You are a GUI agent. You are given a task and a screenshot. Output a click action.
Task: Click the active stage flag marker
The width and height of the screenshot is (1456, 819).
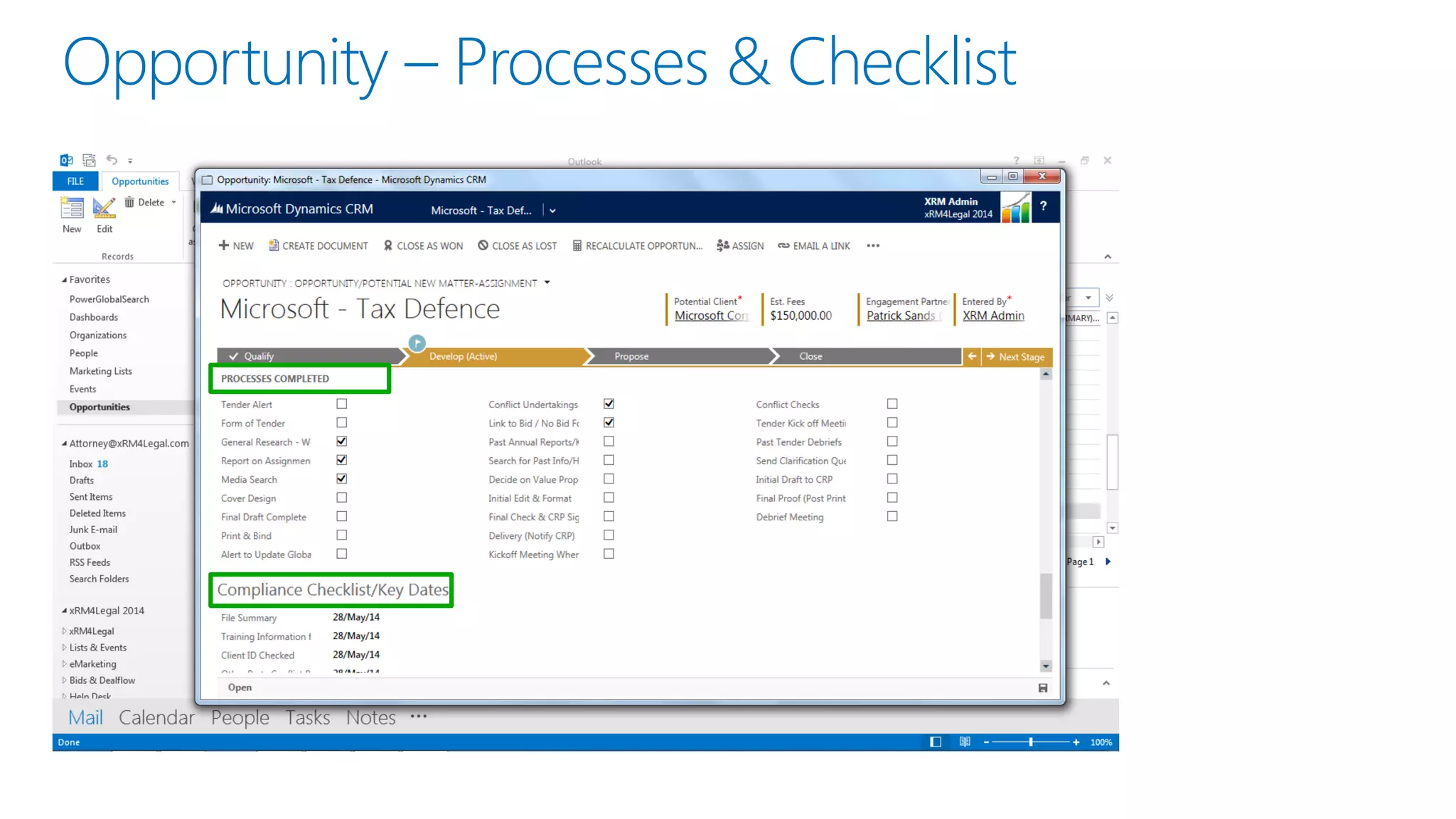point(417,343)
